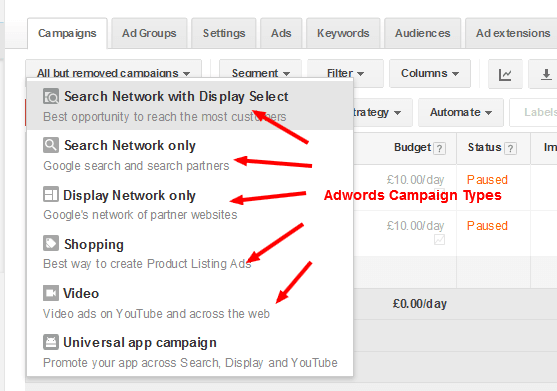Choose Search Network only campaign type
Viewport: 557px width, 391px height.
point(190,155)
